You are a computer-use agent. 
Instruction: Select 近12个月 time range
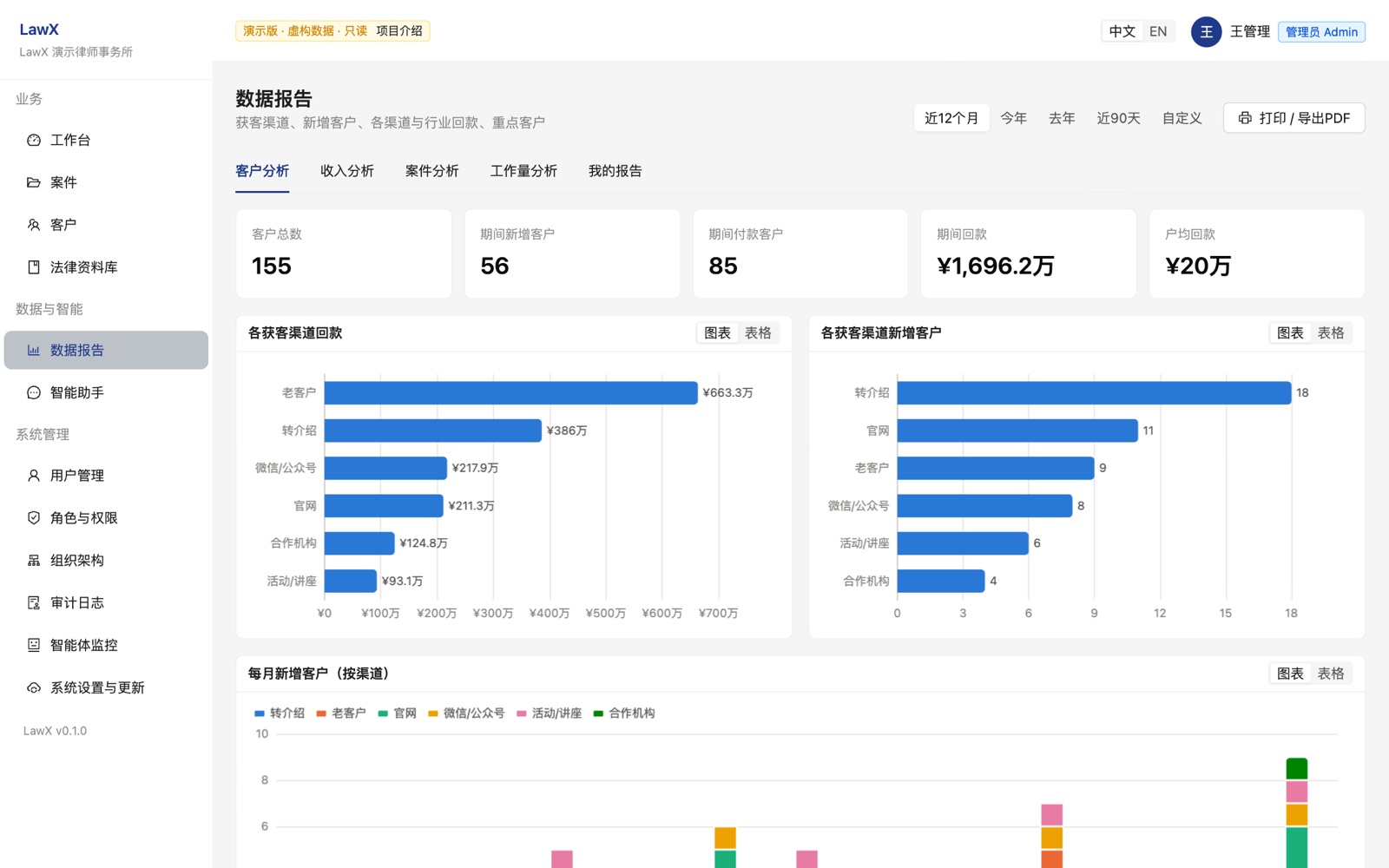(x=951, y=118)
